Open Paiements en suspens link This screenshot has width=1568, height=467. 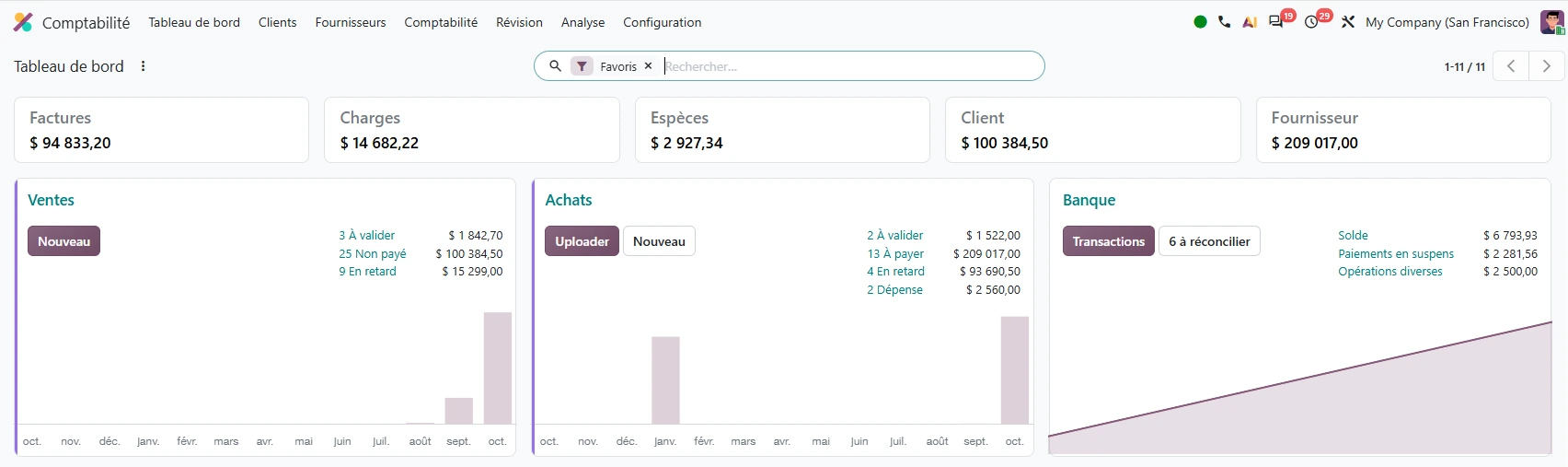pyautogui.click(x=1396, y=254)
